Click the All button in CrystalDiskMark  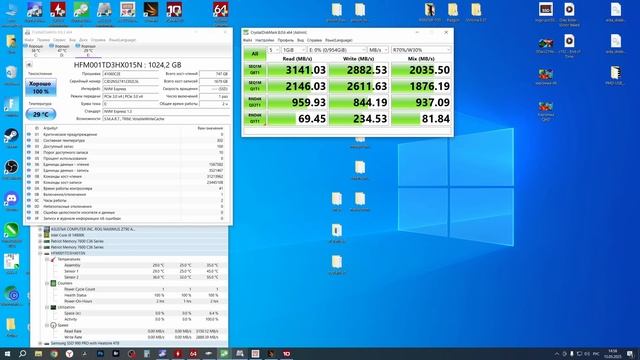[255, 54]
